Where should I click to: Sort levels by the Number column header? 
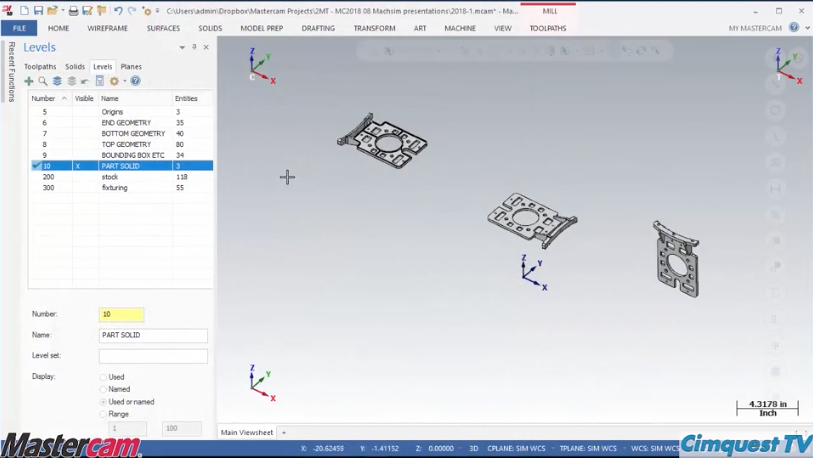tap(50, 98)
